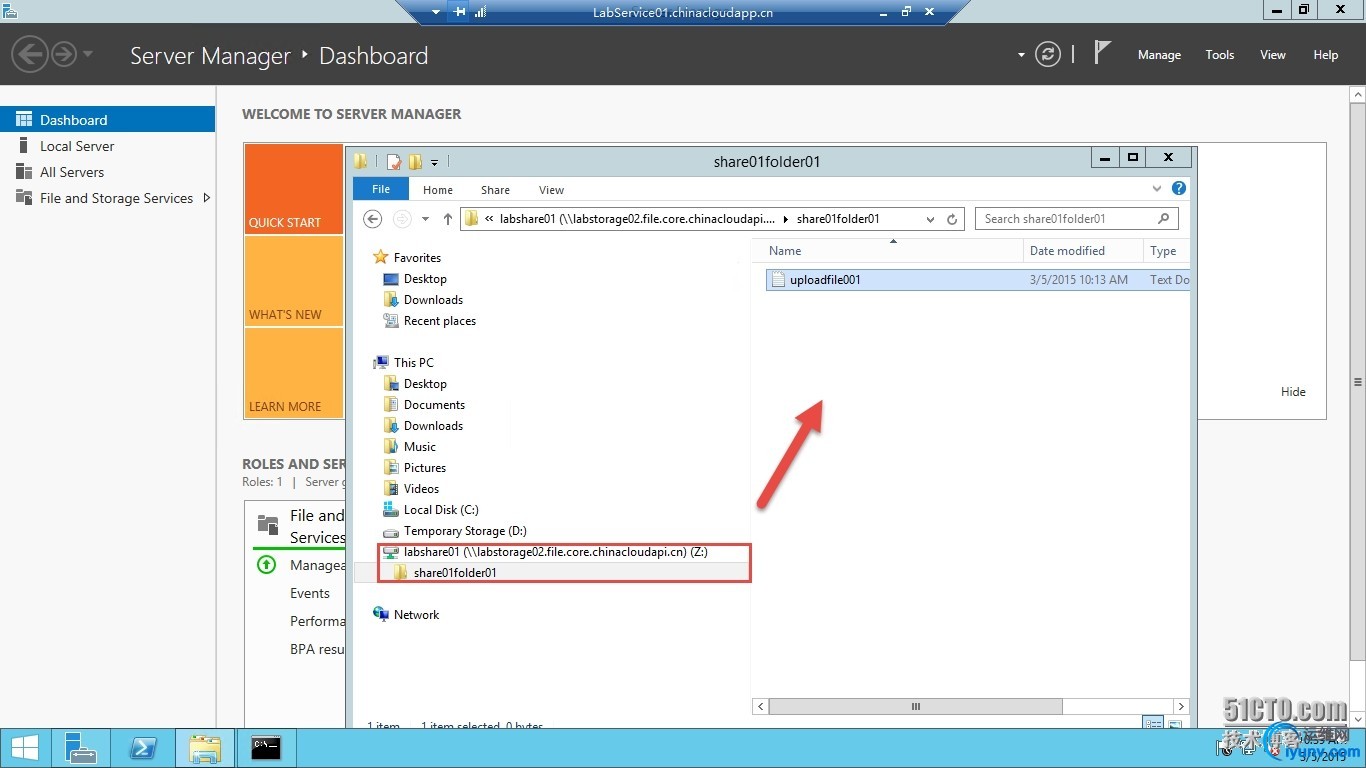Expand the Explorer ribbon with the chevron
Image resolution: width=1366 pixels, height=768 pixels.
click(x=1157, y=188)
